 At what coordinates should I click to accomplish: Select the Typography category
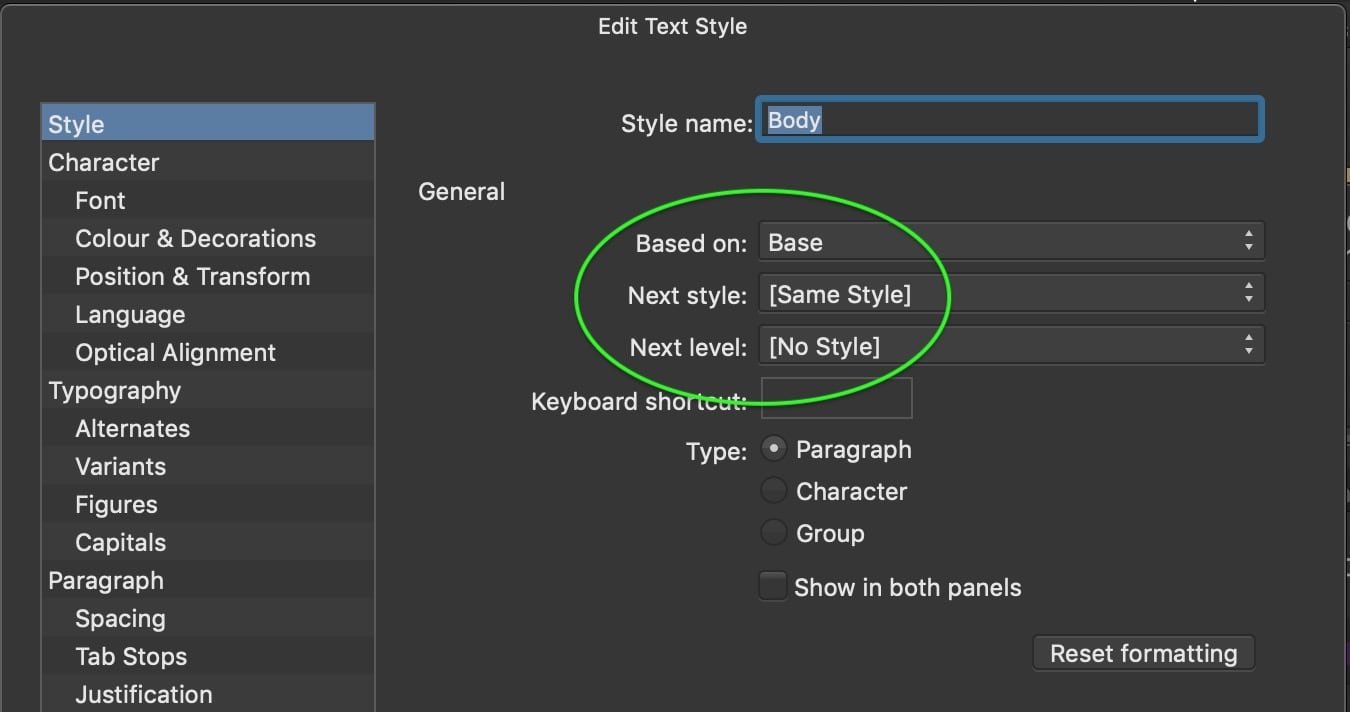(115, 390)
